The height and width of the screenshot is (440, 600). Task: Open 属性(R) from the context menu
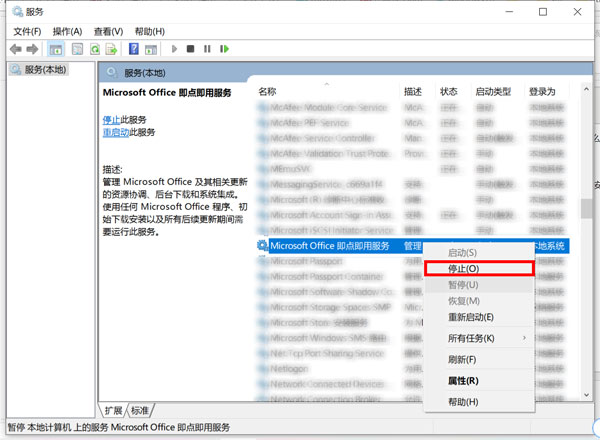tap(479, 381)
